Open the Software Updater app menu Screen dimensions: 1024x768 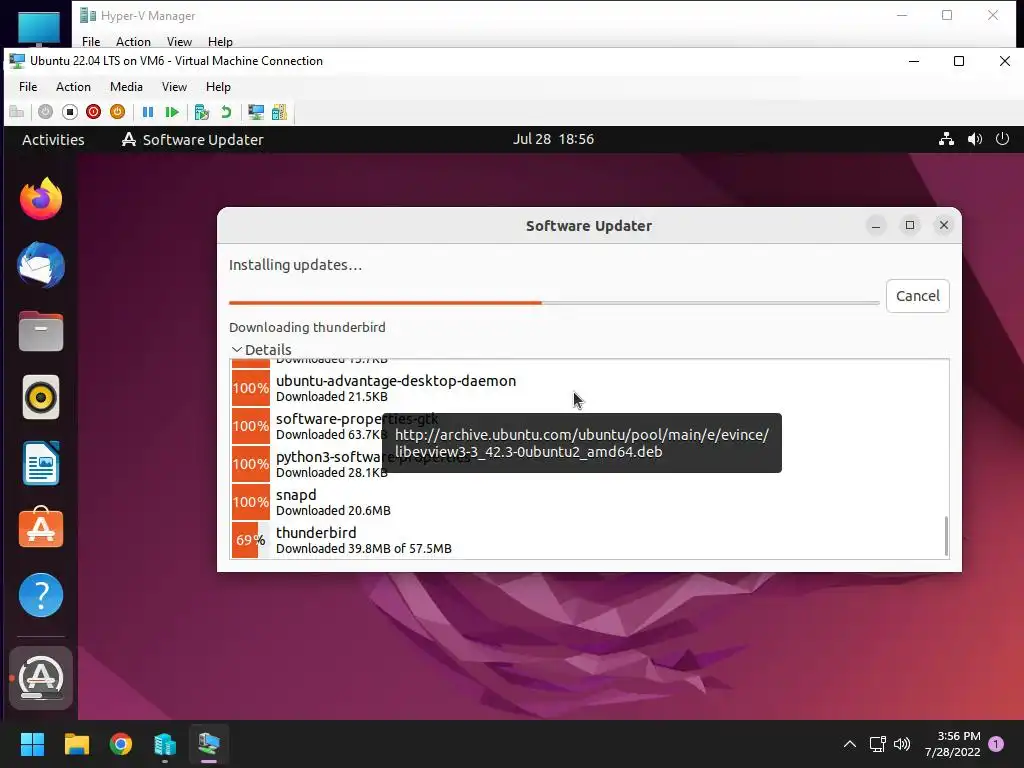(x=193, y=140)
